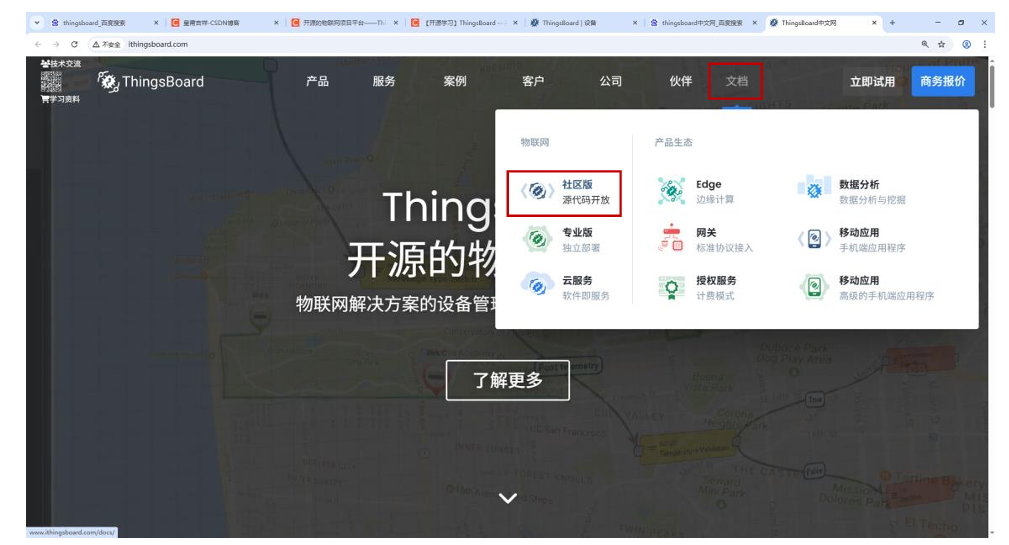Image resolution: width=1009 pixels, height=545 pixels.
Task: Open the Edge 边缘计算 link
Action: click(x=696, y=191)
